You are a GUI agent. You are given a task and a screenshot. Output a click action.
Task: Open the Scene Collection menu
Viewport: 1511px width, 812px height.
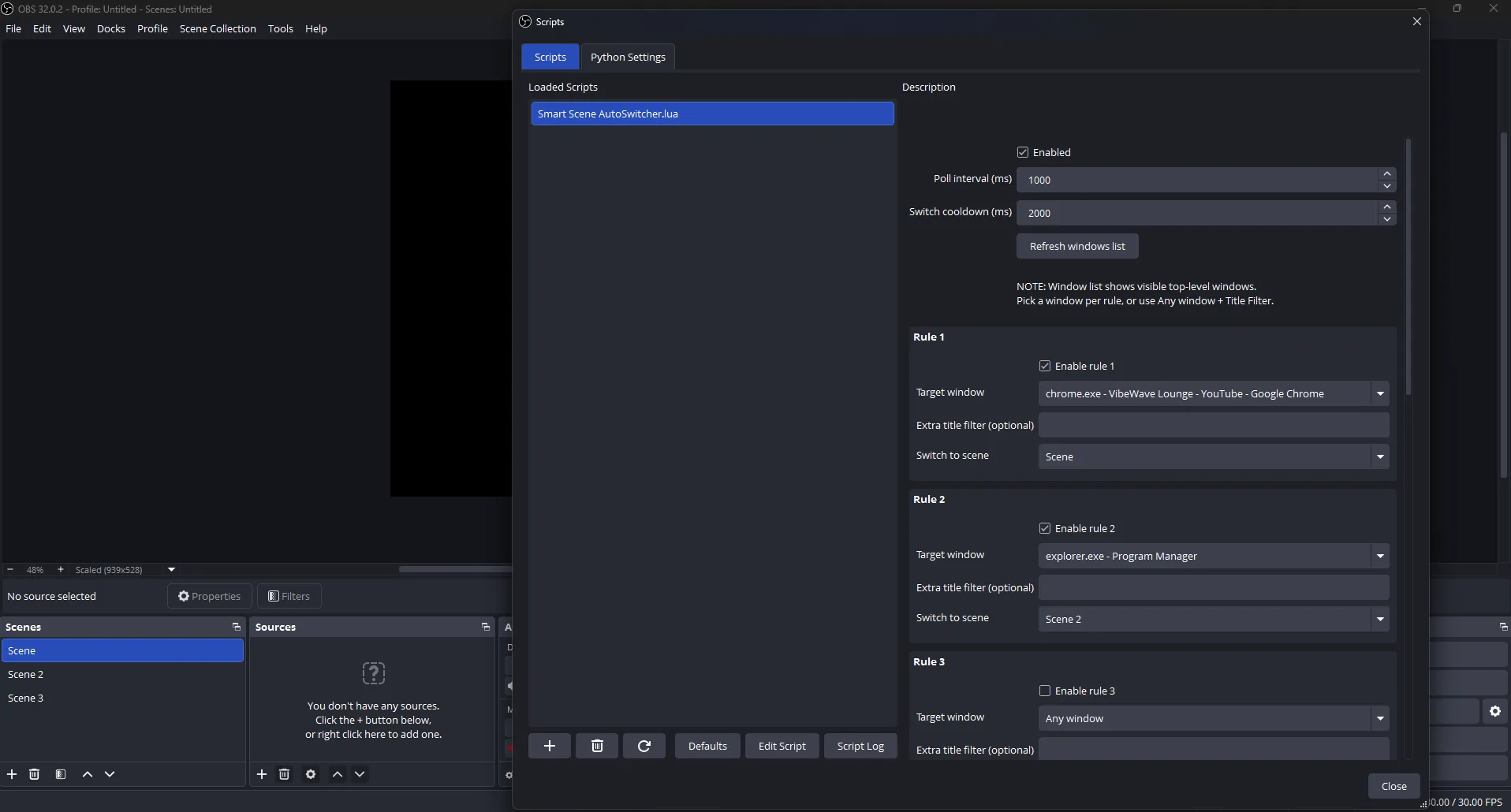(218, 28)
